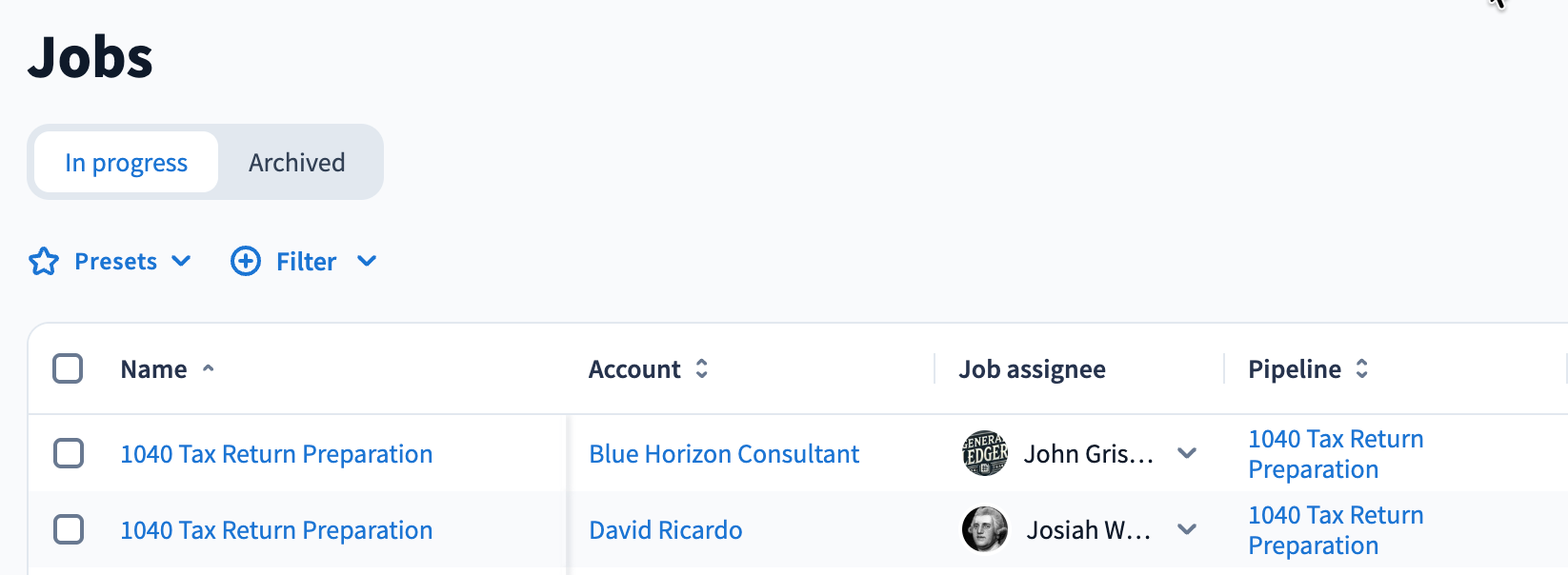Sort by Name using the arrow icon
Viewport: 1568px width, 575px height.
point(209,369)
